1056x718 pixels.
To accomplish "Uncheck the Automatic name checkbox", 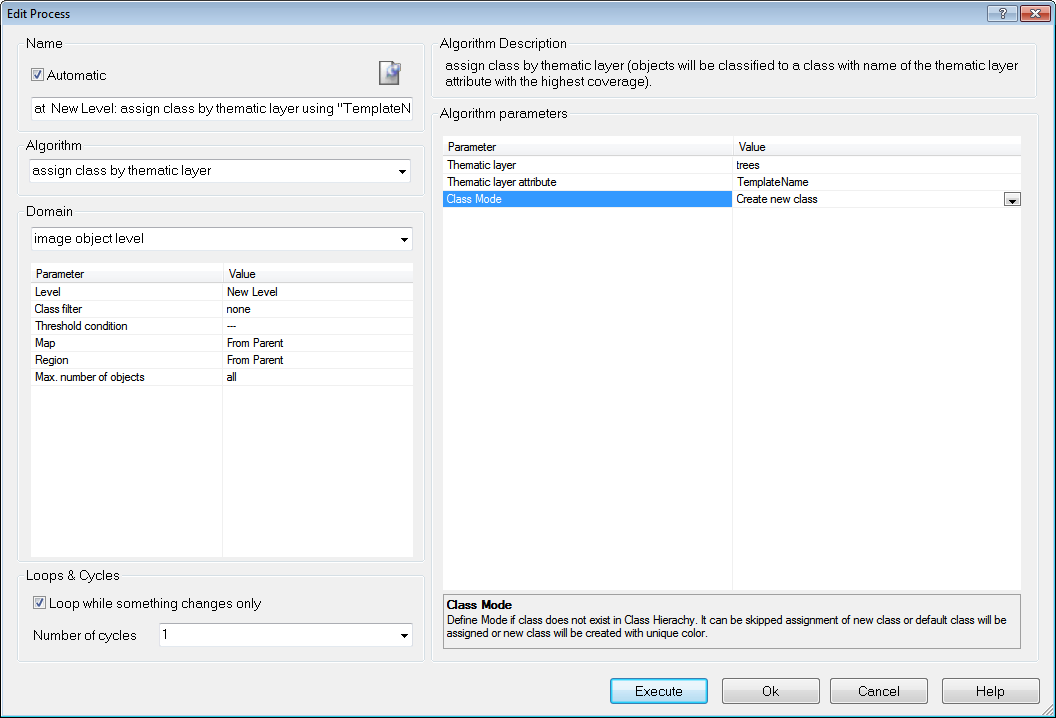I will [38, 75].
